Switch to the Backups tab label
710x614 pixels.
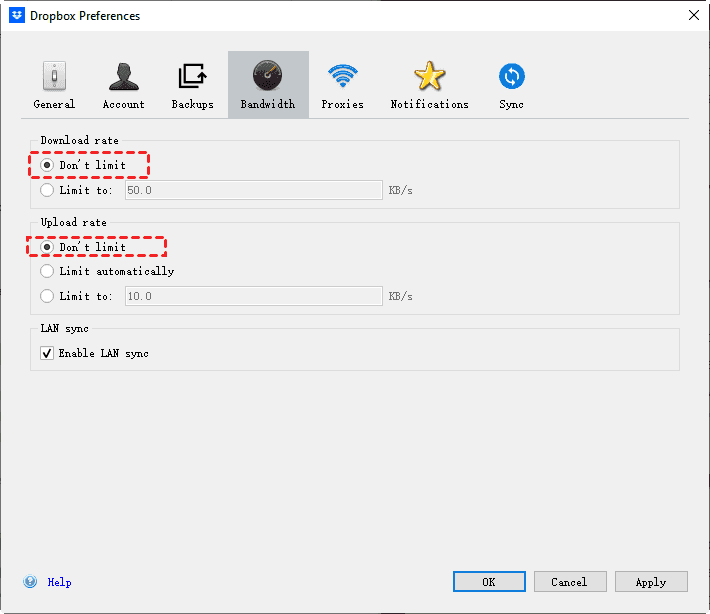tap(192, 104)
